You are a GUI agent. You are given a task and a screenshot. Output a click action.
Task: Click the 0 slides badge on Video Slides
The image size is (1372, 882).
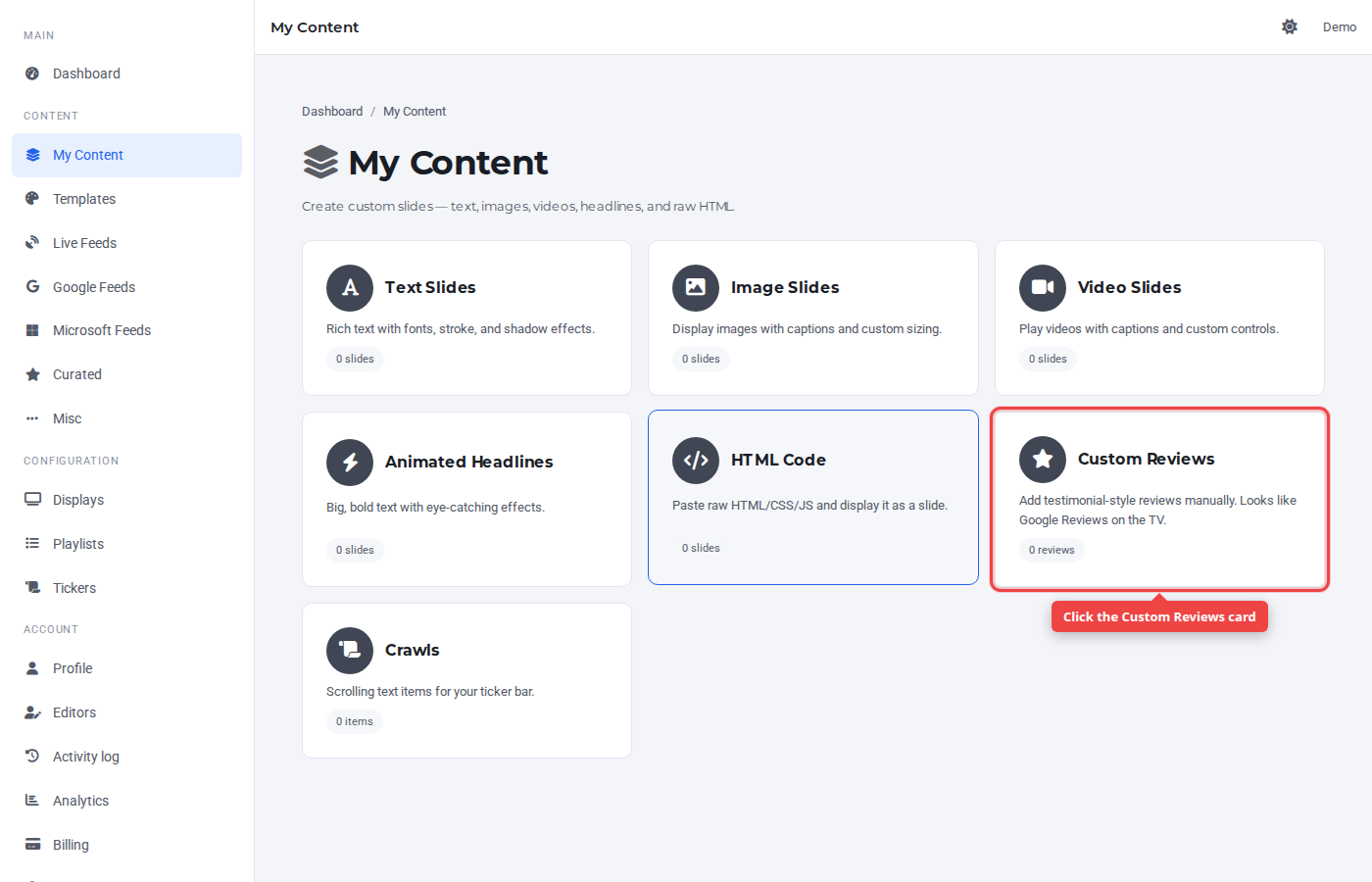pos(1048,359)
